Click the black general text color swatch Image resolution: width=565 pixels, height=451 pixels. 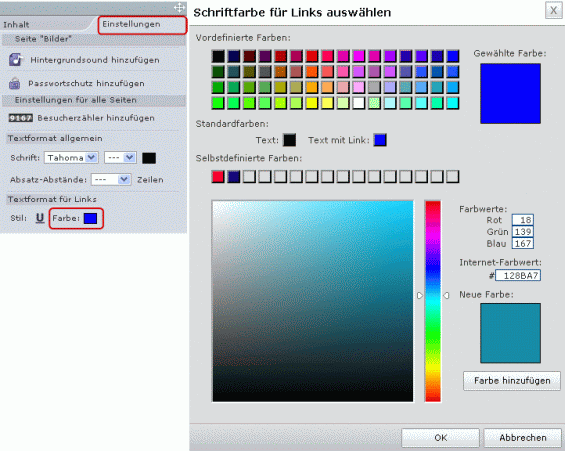tap(149, 158)
